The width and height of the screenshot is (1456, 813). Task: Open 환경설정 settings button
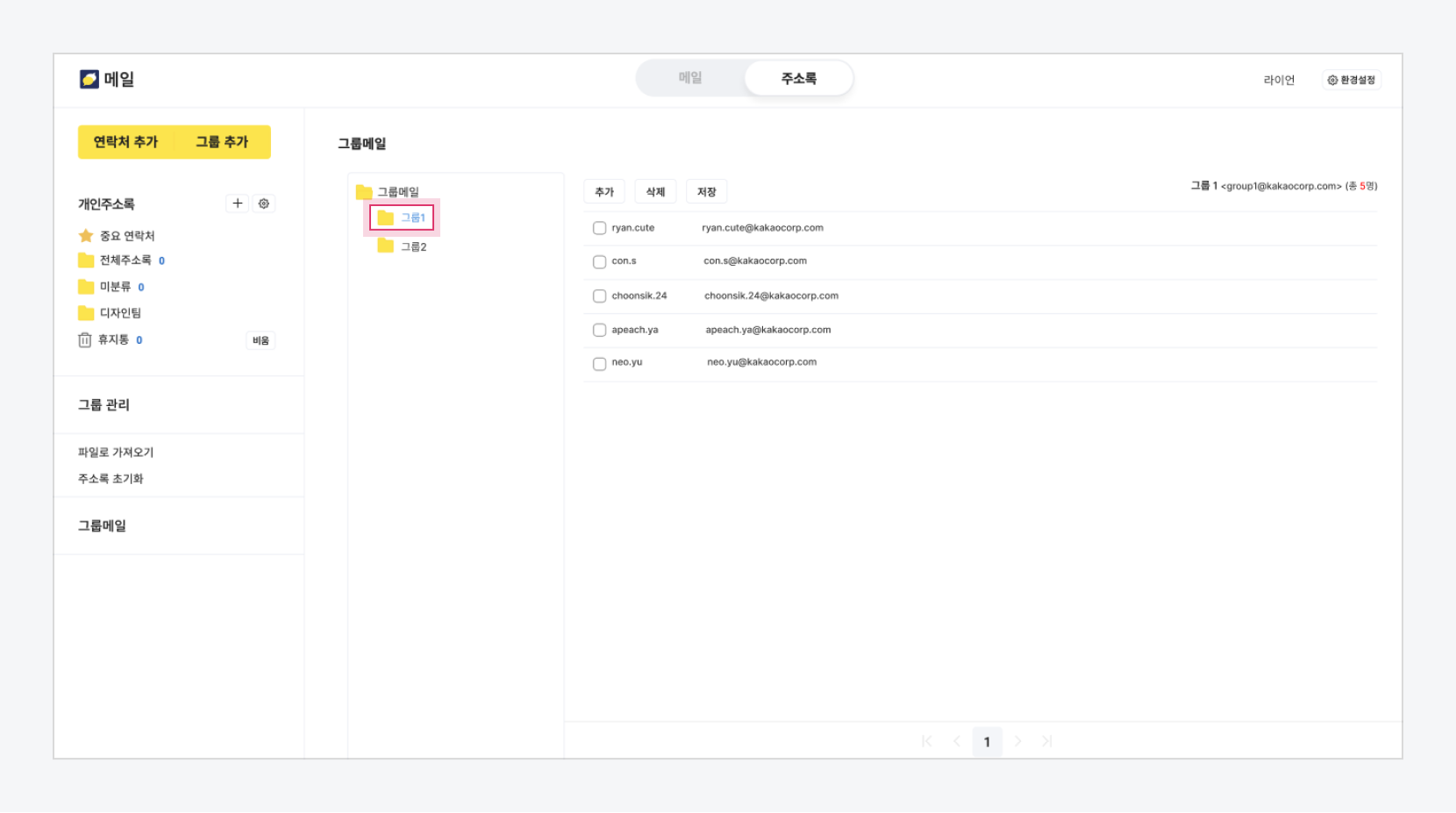point(1352,80)
